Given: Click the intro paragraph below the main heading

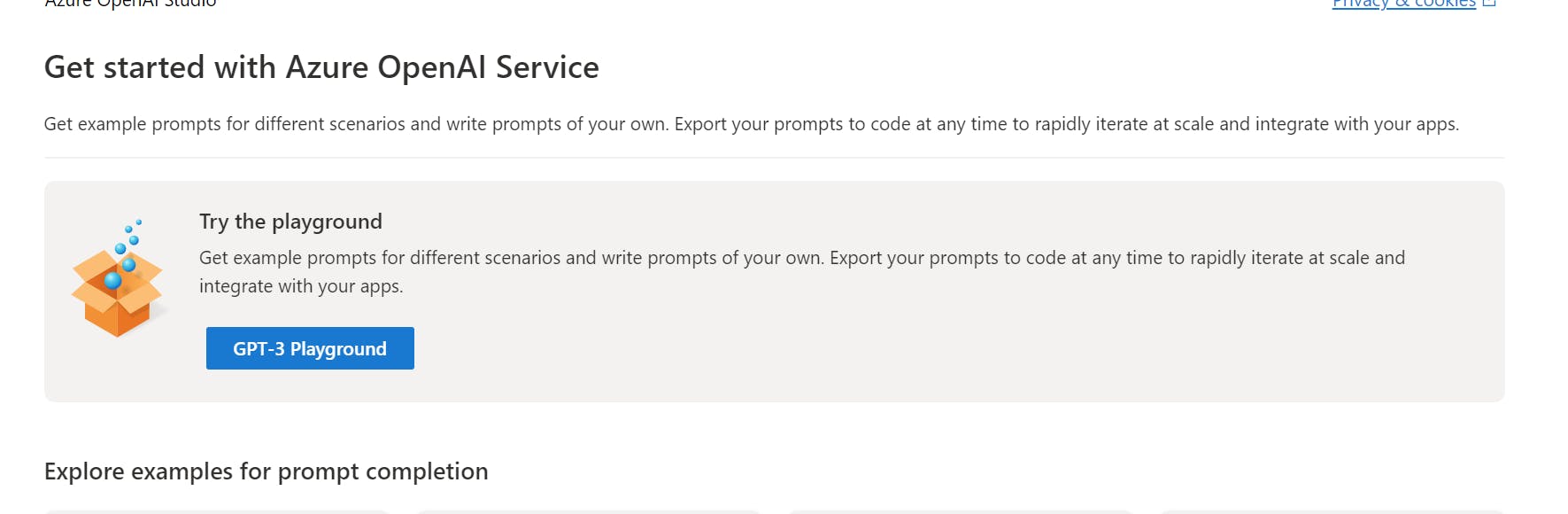Looking at the screenshot, I should [751, 124].
